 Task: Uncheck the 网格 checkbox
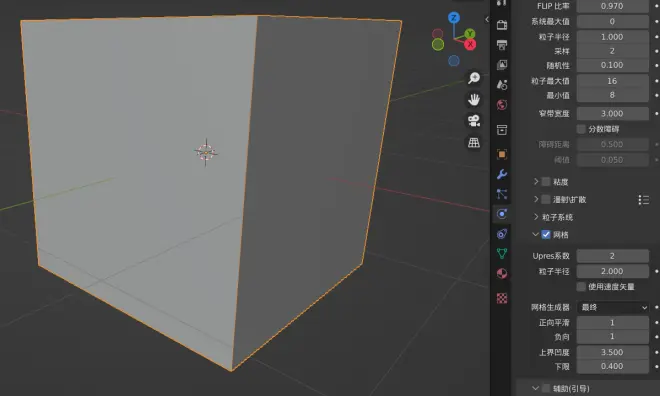click(546, 234)
